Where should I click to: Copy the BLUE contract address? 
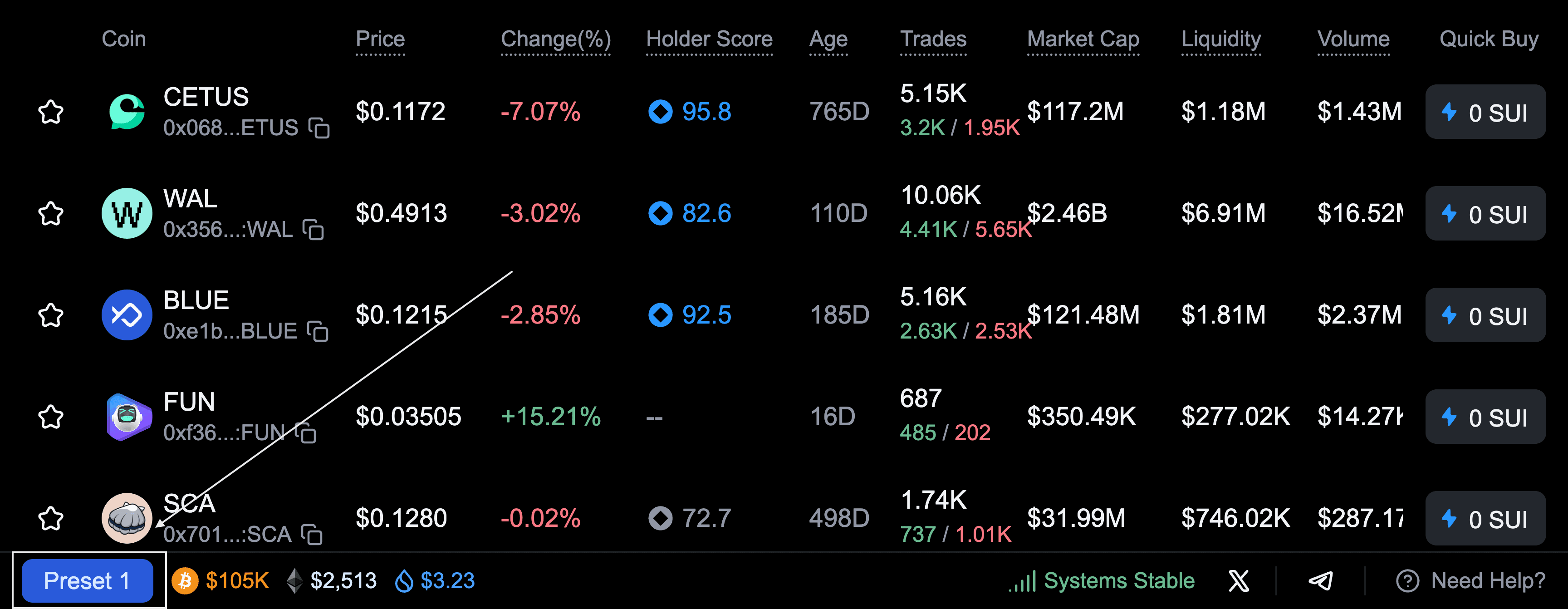318,331
